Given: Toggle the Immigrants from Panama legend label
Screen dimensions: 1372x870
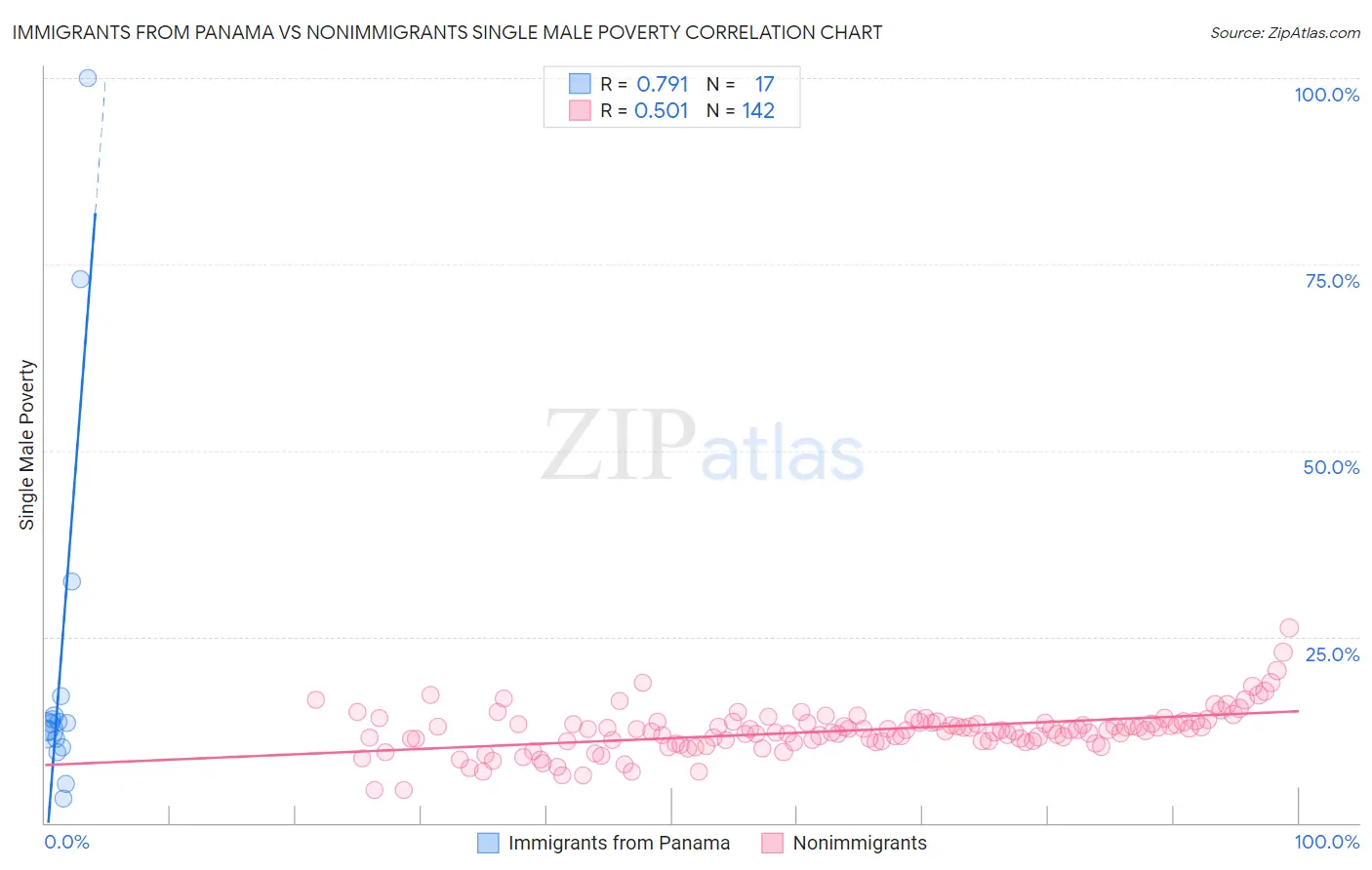Looking at the screenshot, I should (619, 843).
